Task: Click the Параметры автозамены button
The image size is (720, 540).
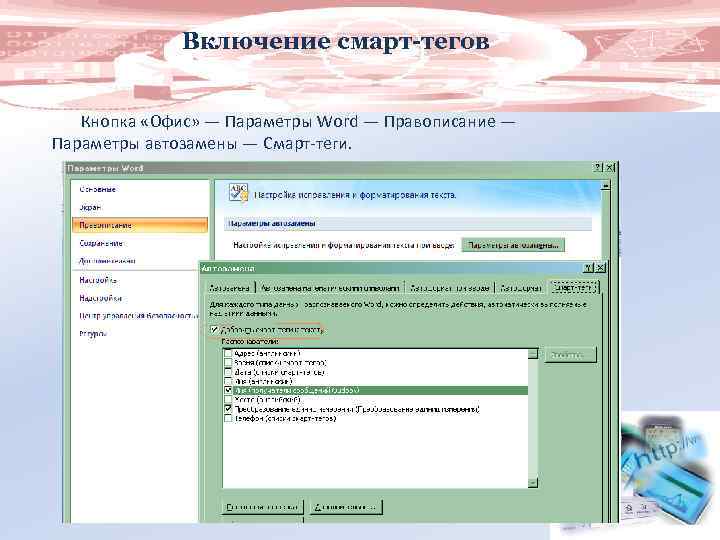Action: [x=513, y=245]
